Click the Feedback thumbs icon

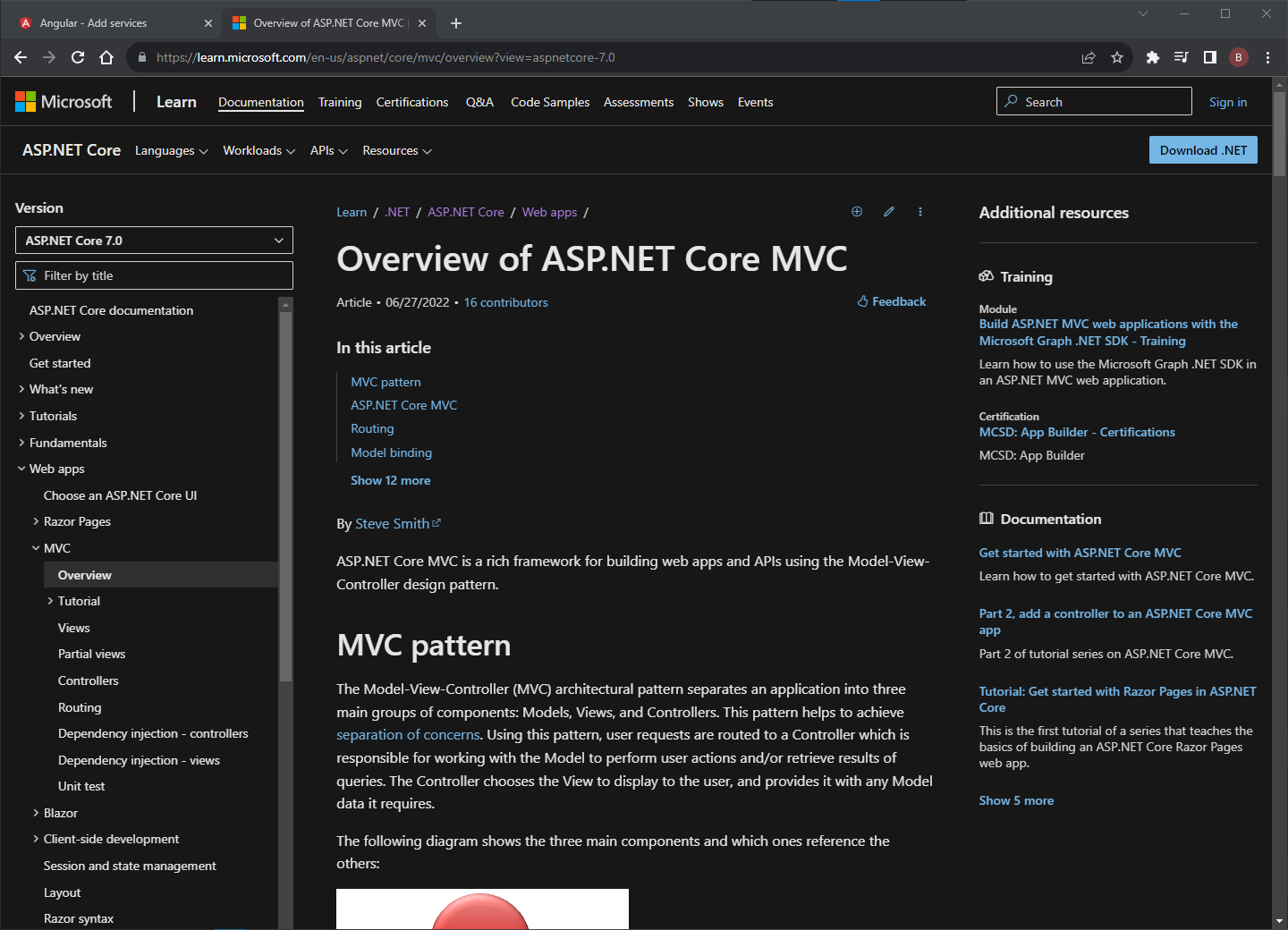tap(862, 301)
